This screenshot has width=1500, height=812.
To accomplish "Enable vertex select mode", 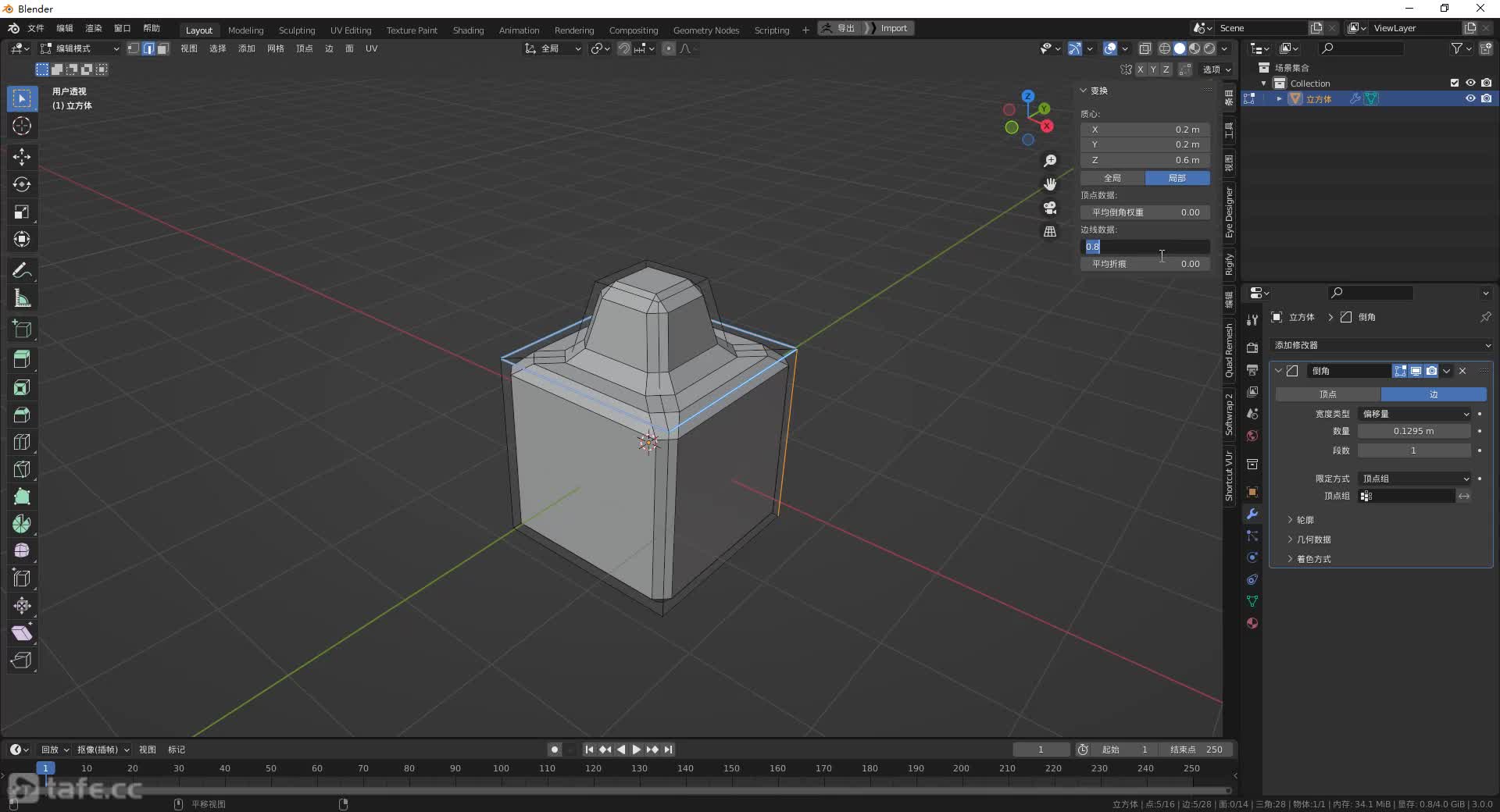I will point(134,48).
